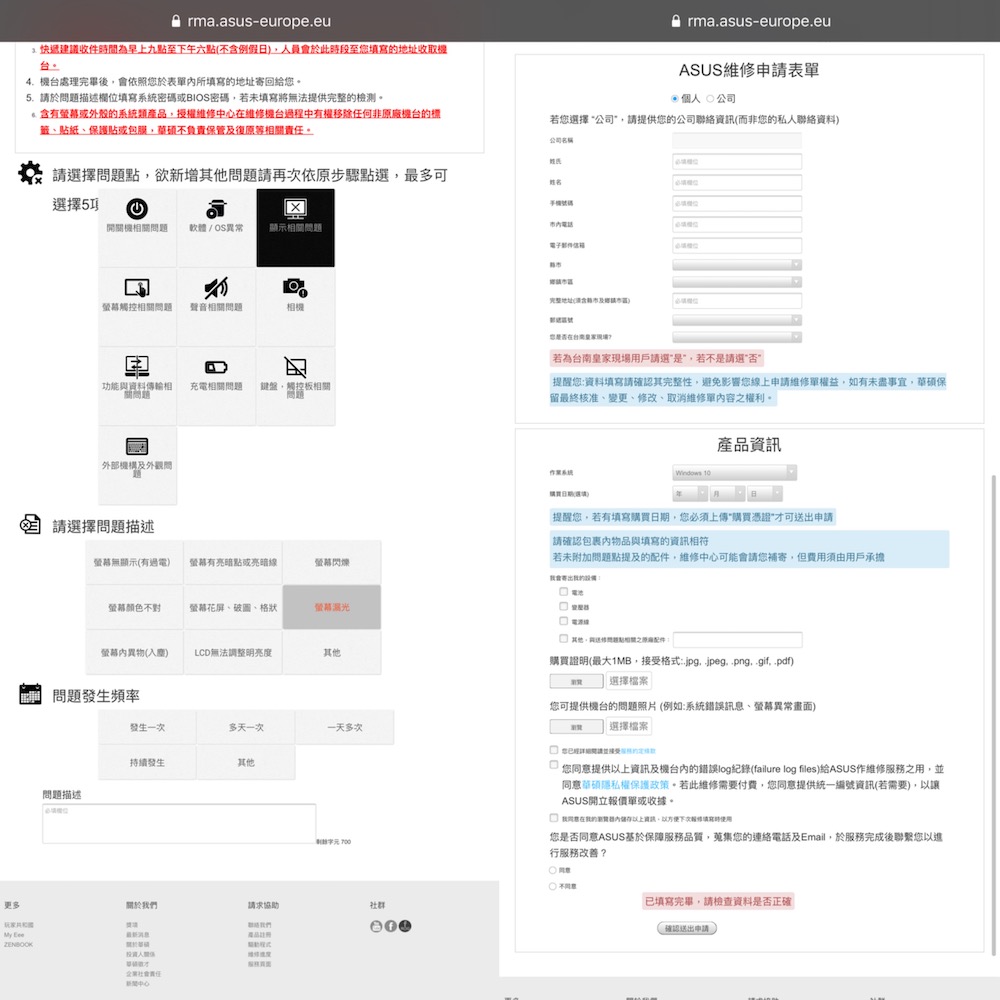Tick the 電源線 accessory checkbox
This screenshot has width=1000, height=1000.
point(564,621)
